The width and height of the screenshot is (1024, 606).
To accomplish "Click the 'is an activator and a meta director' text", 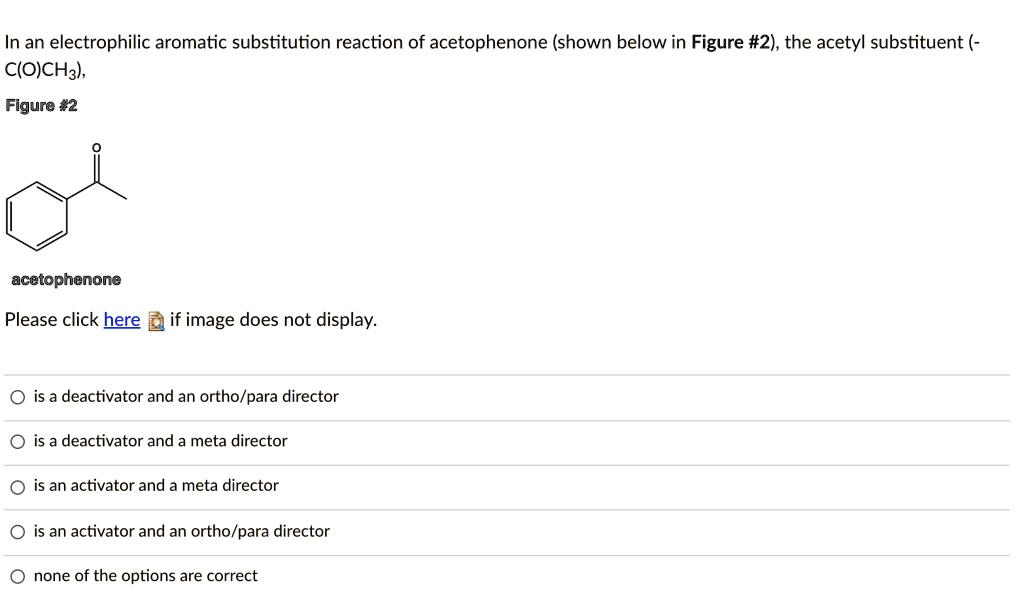I will coord(156,485).
